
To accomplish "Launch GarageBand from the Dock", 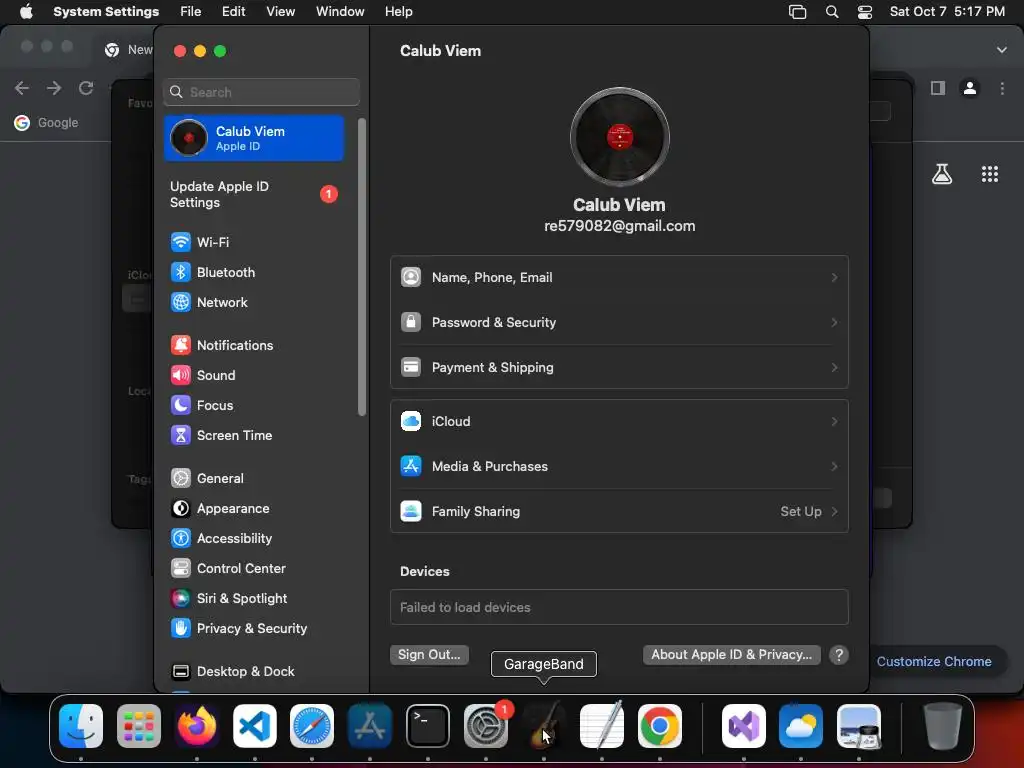I will 544,726.
